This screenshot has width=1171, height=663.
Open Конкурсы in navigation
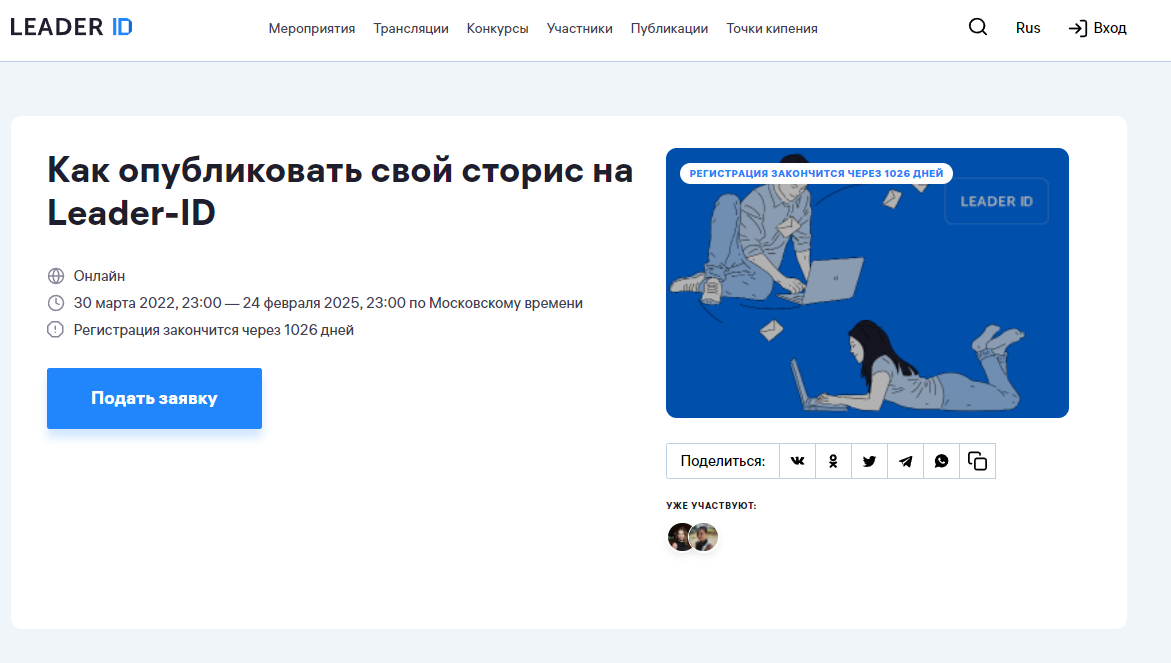pos(497,29)
